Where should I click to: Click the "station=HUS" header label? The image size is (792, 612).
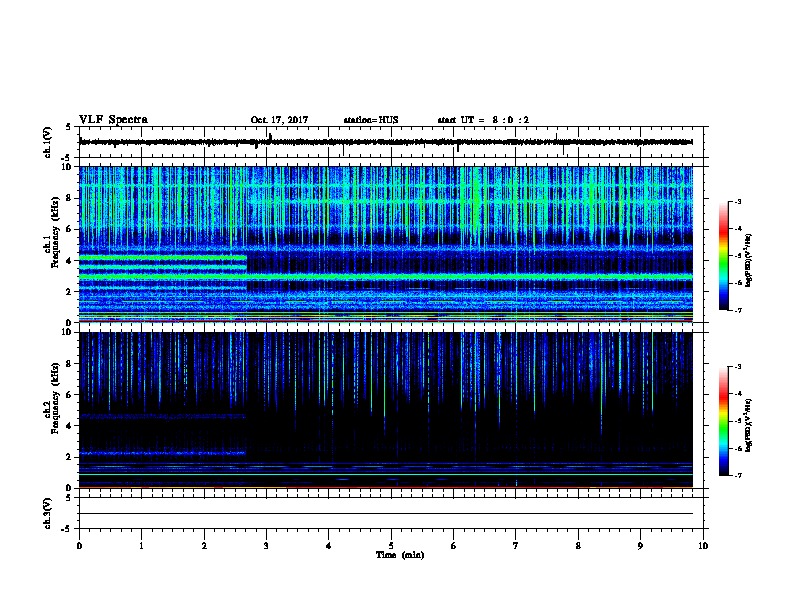371,120
